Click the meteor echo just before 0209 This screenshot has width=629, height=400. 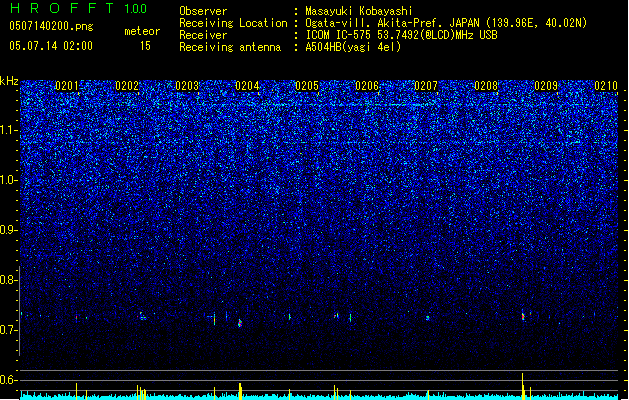[523, 316]
